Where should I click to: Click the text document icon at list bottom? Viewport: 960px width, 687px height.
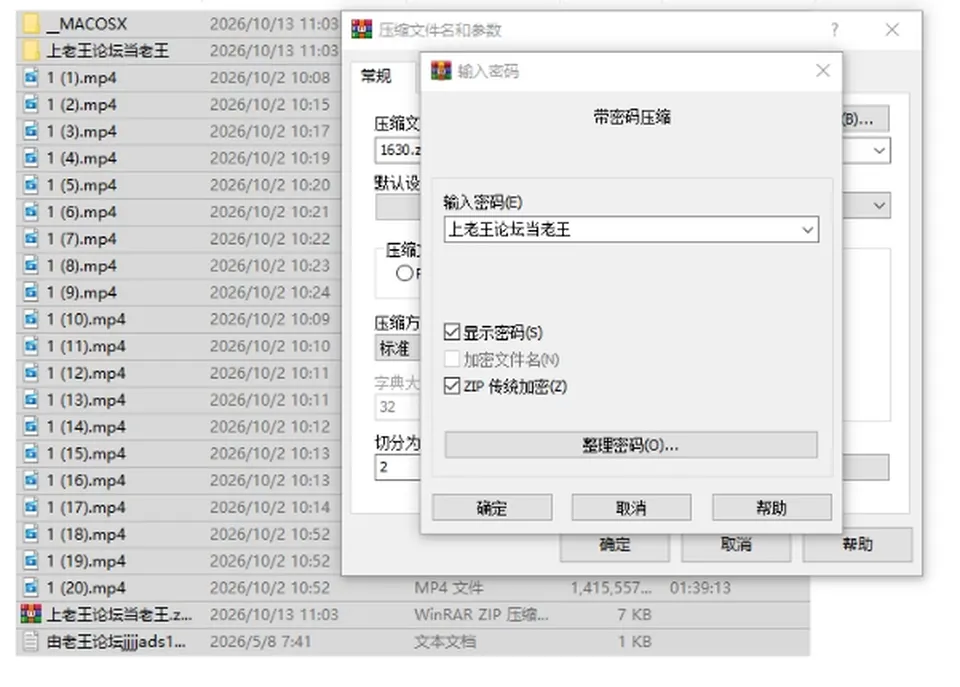31,641
